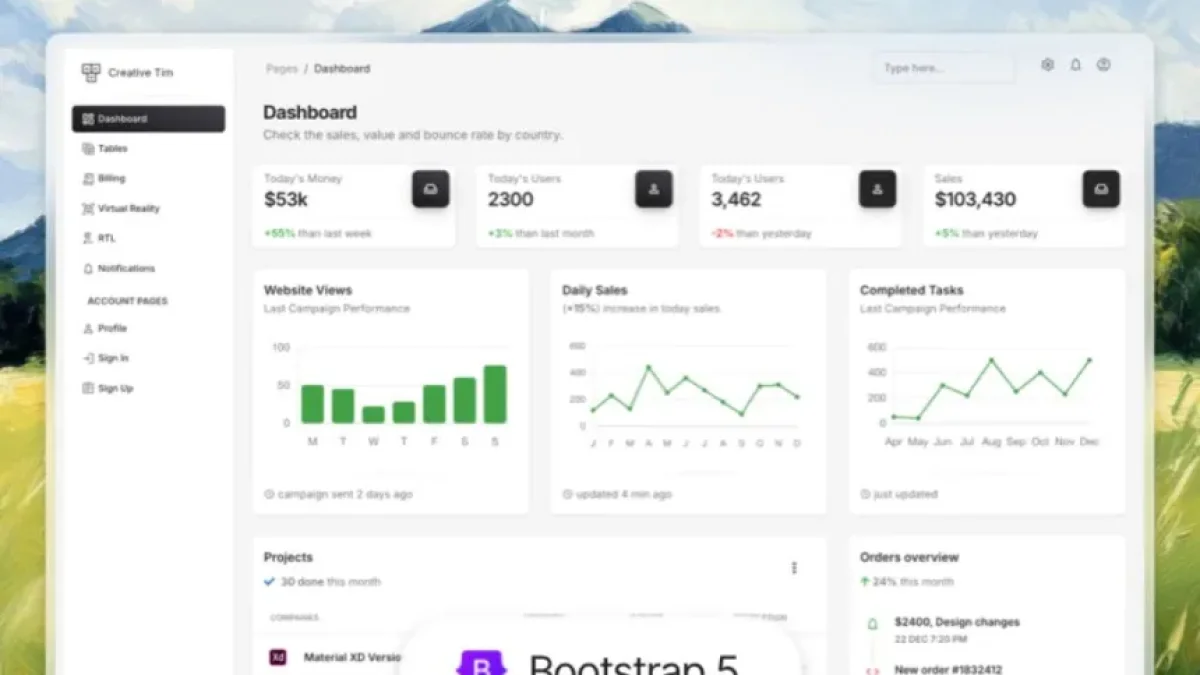This screenshot has height=675, width=1200.
Task: Click the 'New order #1832412' code icon
Action: point(872,670)
